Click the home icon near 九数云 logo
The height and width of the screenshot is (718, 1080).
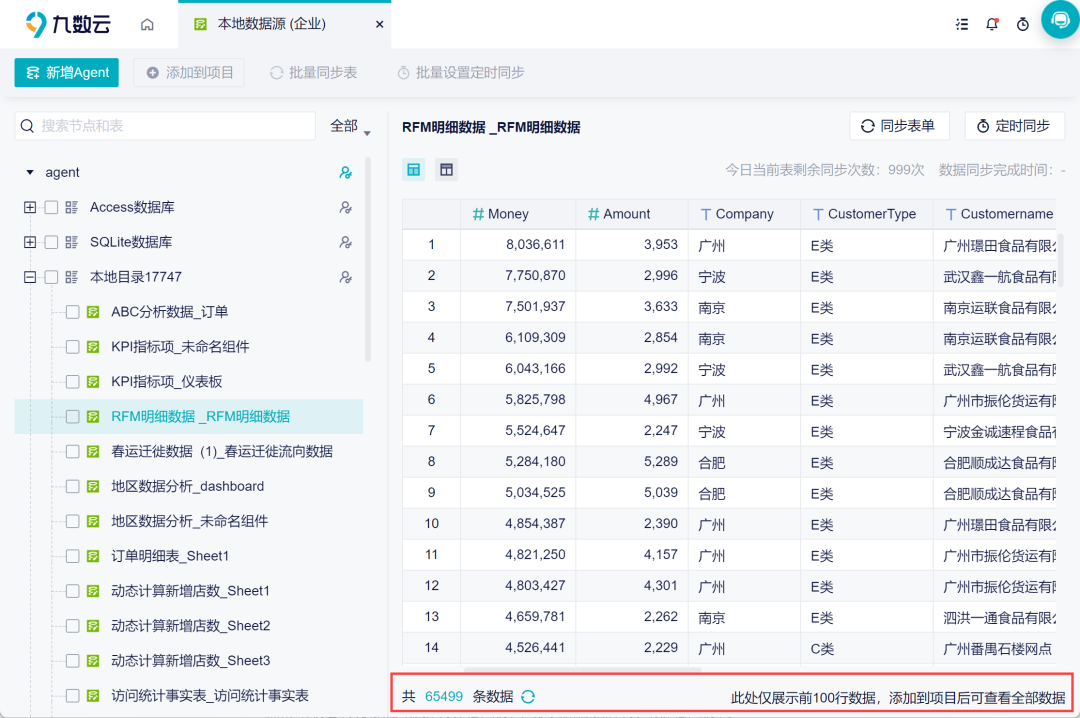[146, 24]
